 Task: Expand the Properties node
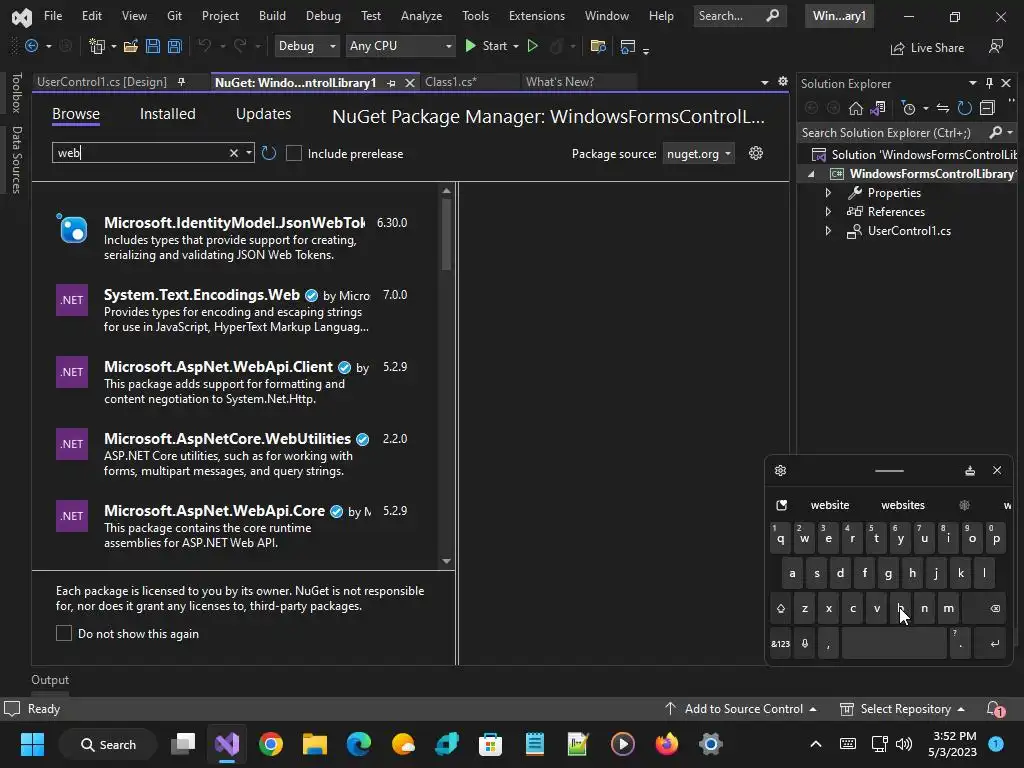click(x=828, y=193)
